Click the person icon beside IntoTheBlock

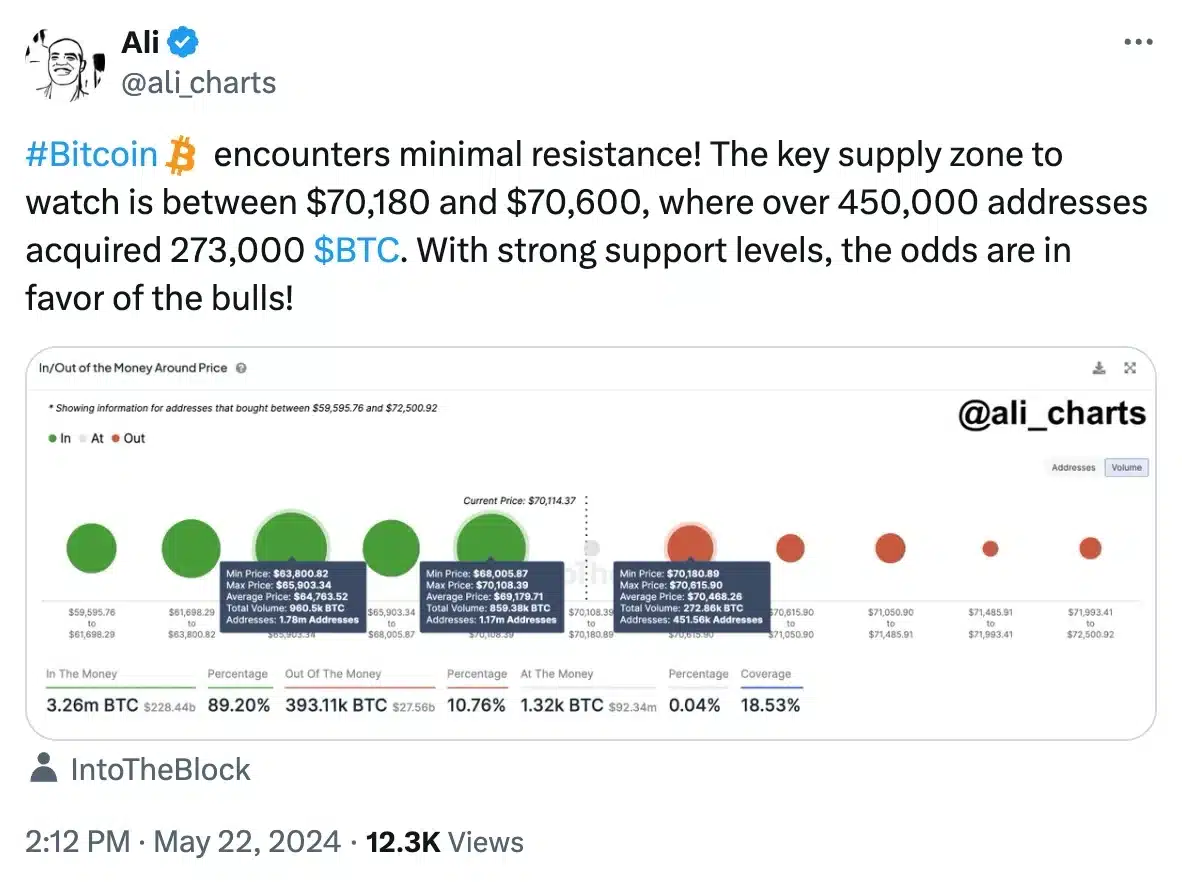[43, 768]
